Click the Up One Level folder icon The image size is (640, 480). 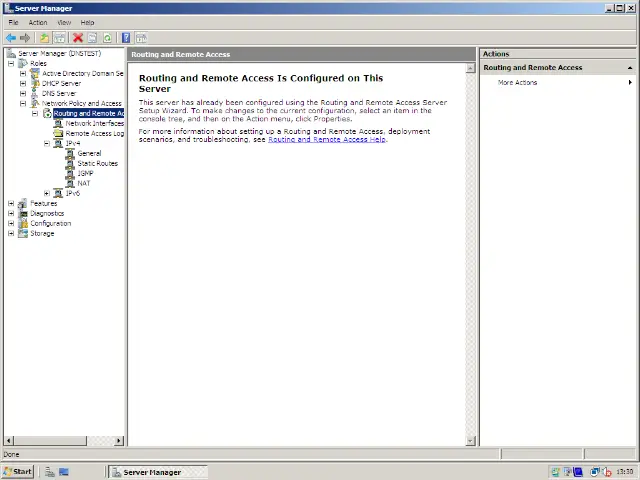click(x=44, y=38)
